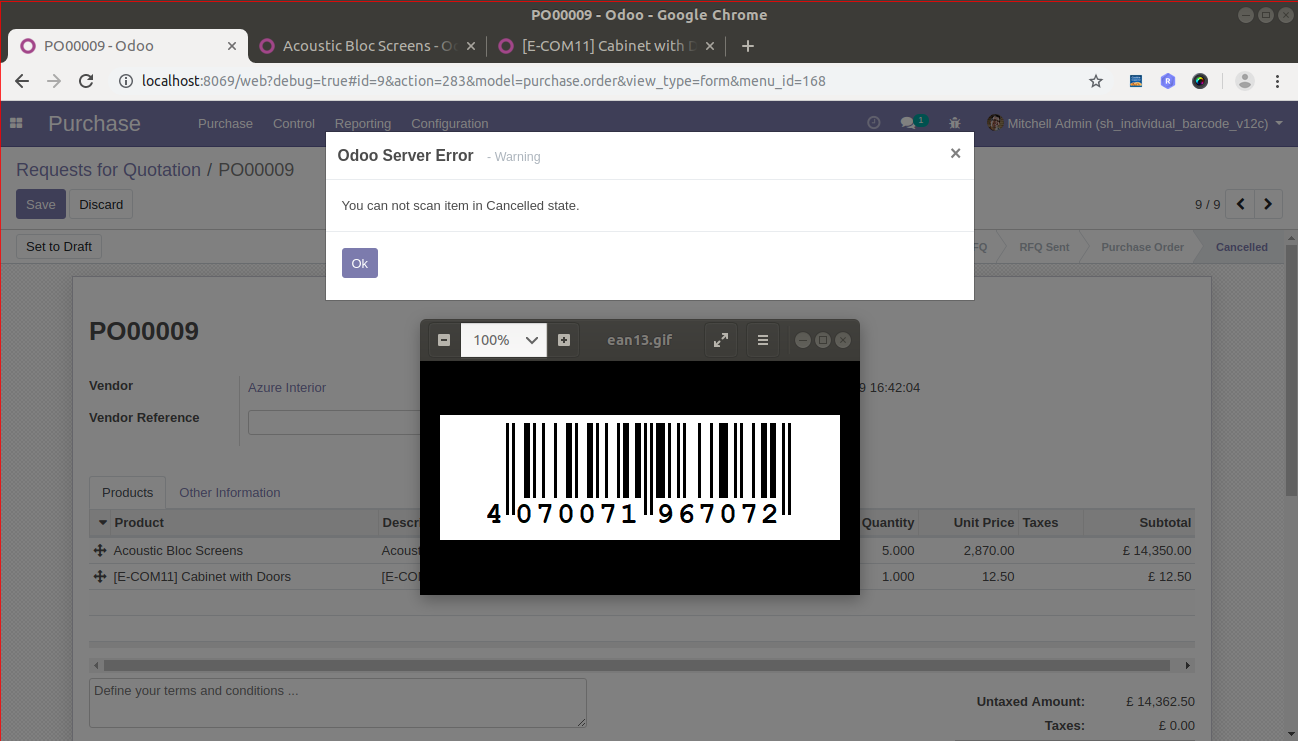The height and width of the screenshot is (741, 1298).
Task: Select the Products tab
Action: [x=128, y=492]
